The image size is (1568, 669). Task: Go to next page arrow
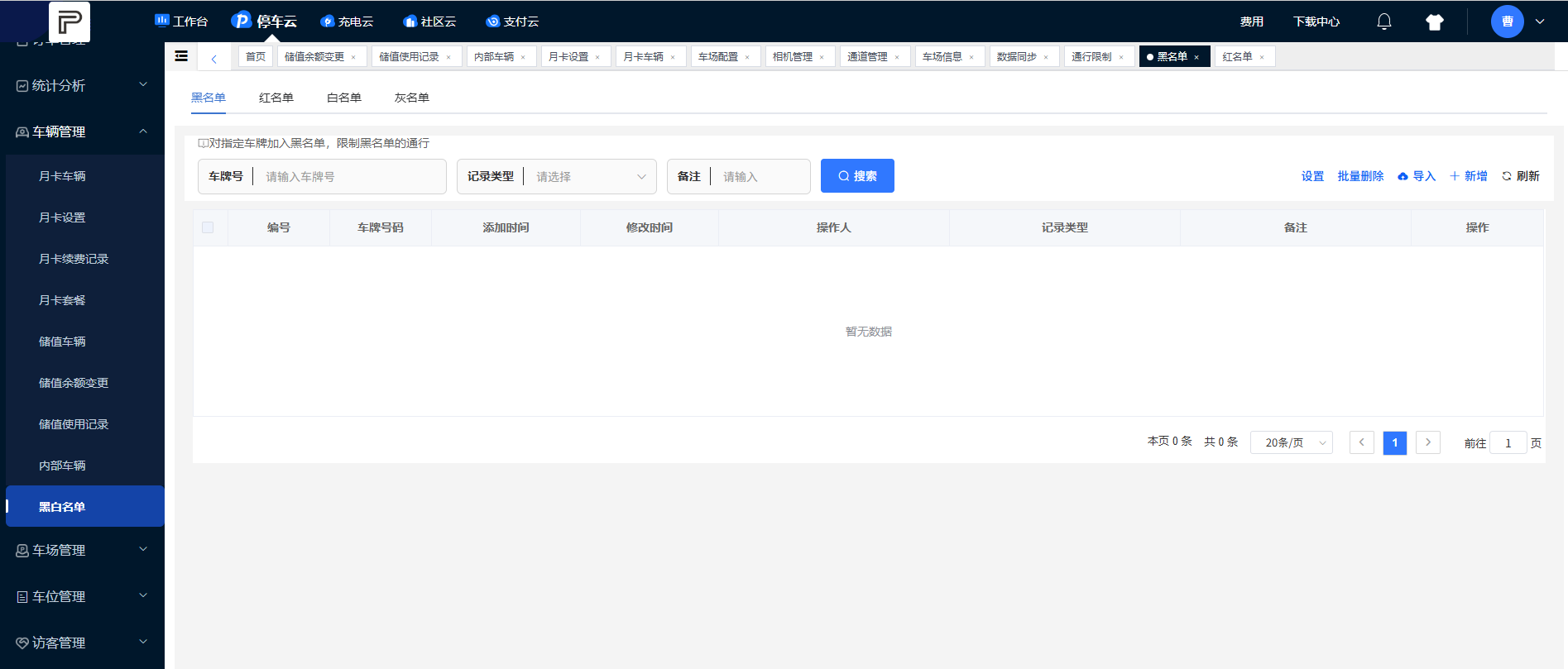1428,442
